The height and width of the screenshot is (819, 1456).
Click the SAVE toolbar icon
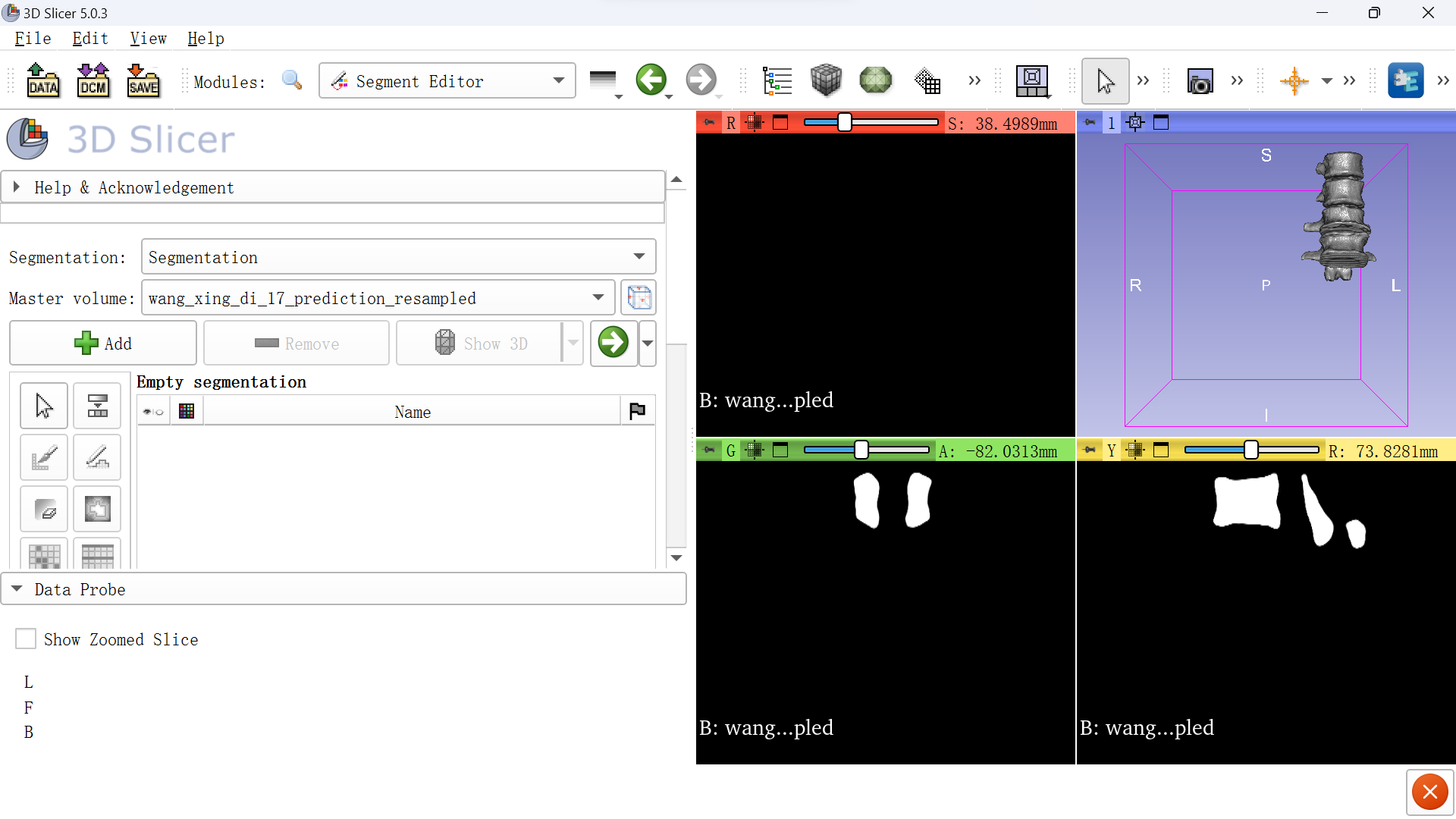pyautogui.click(x=143, y=80)
